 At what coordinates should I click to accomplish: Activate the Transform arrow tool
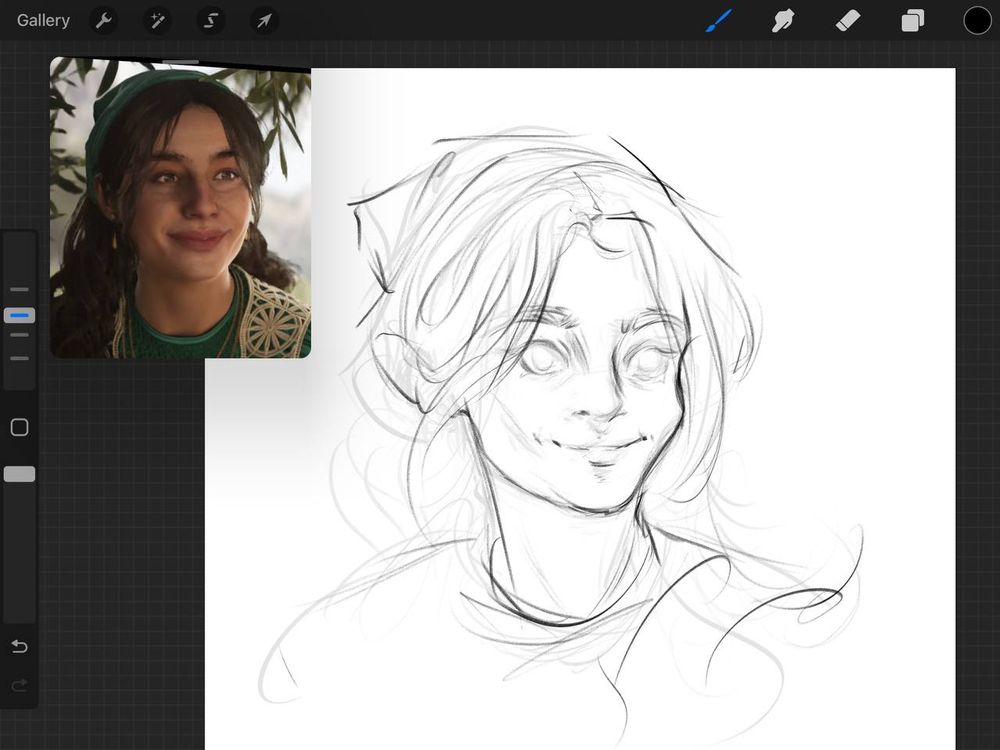point(264,21)
